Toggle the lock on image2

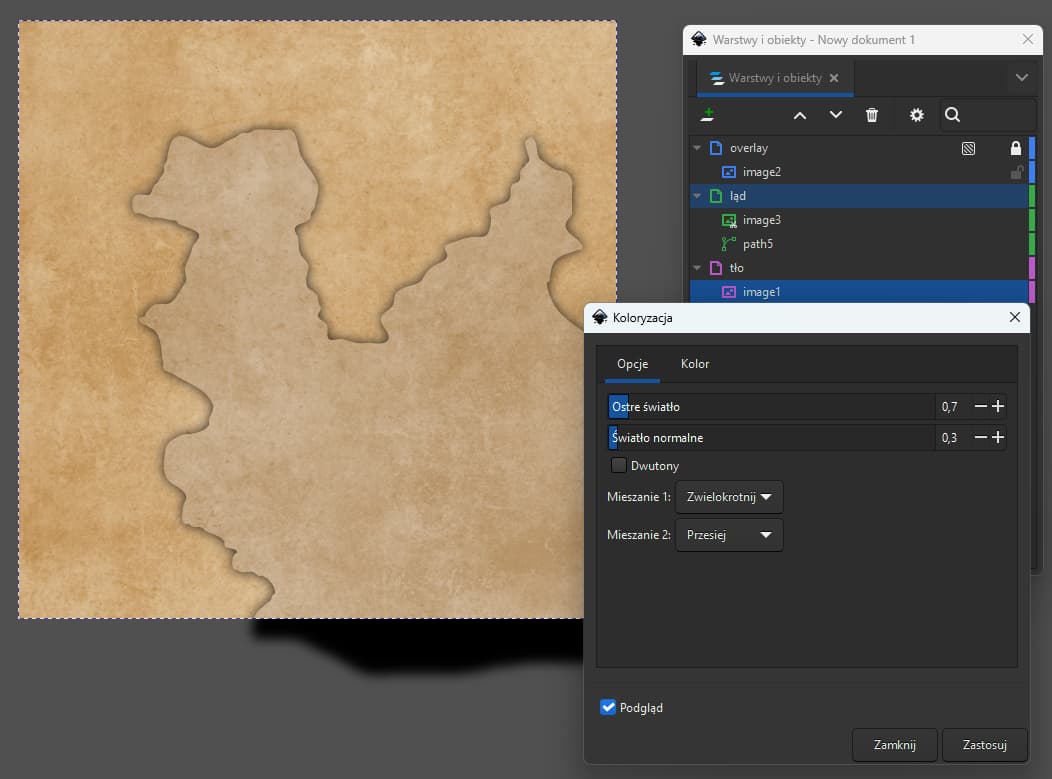pos(1016,172)
